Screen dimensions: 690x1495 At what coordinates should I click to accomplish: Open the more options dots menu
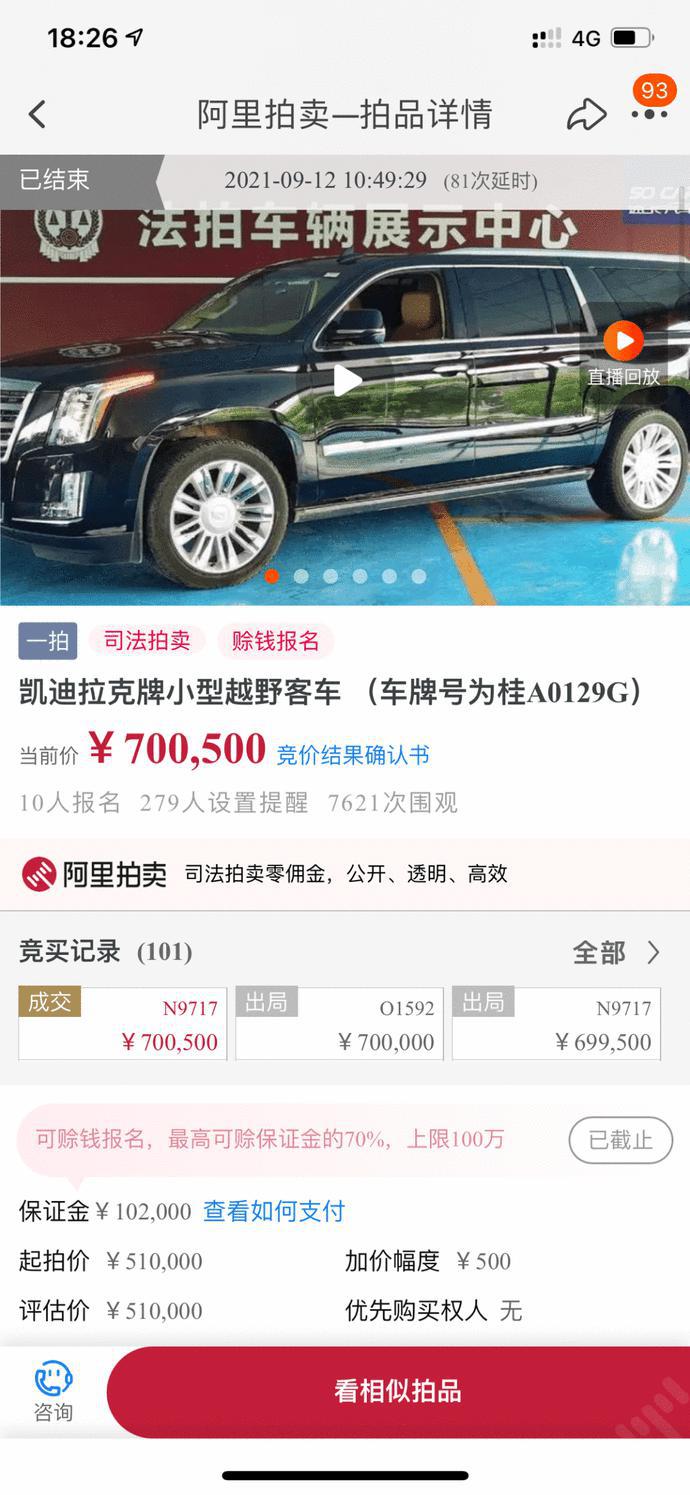coord(649,115)
